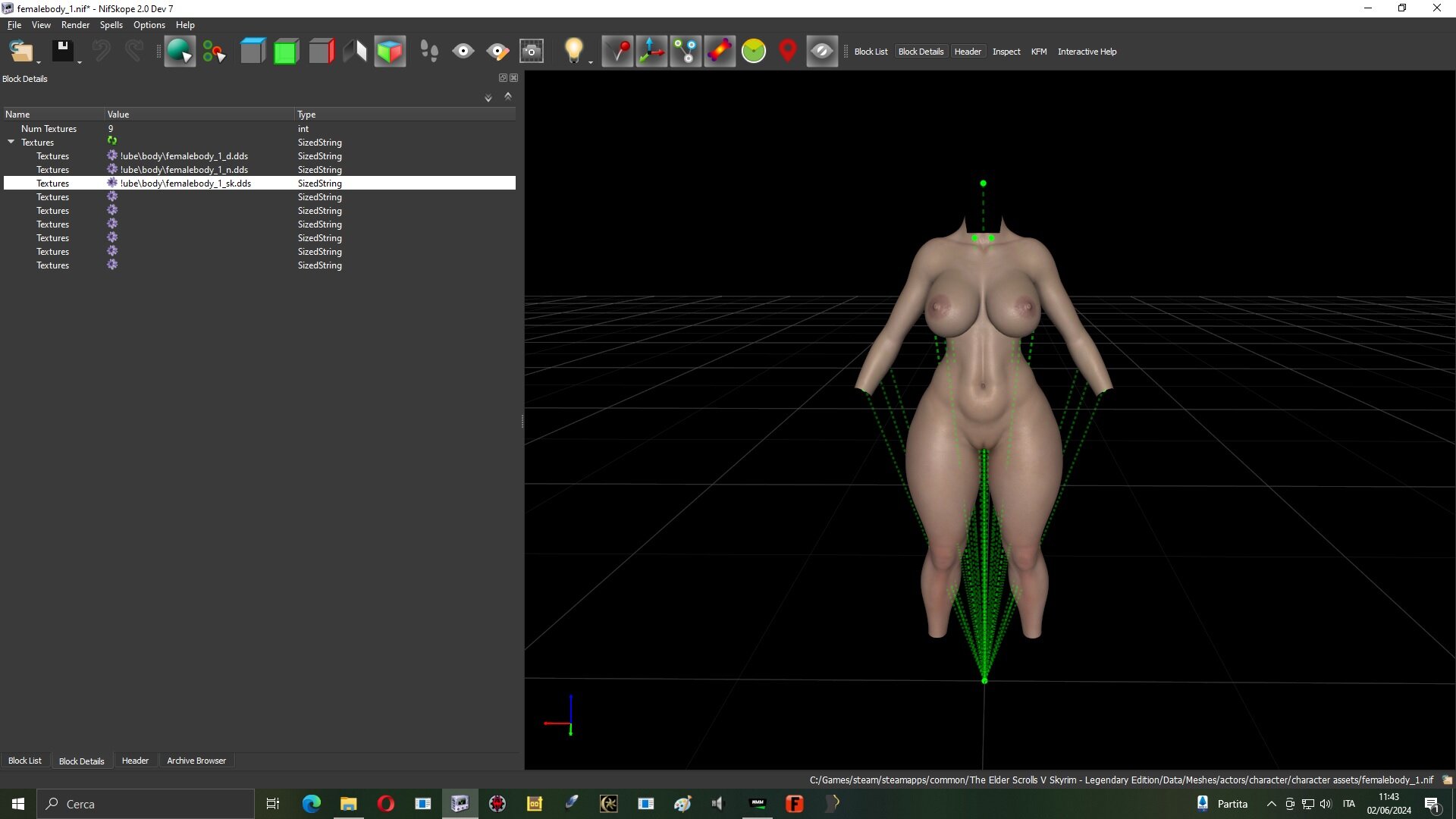Image resolution: width=1456 pixels, height=819 pixels.
Task: Click the Inspect button
Action: [1006, 51]
